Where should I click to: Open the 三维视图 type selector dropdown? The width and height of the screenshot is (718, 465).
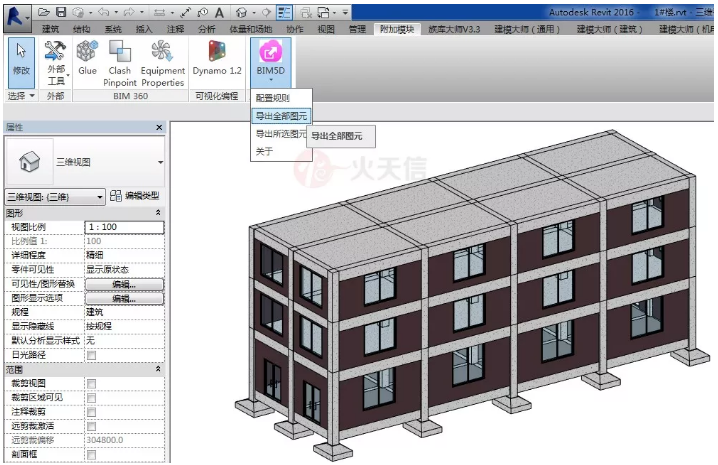[159, 162]
